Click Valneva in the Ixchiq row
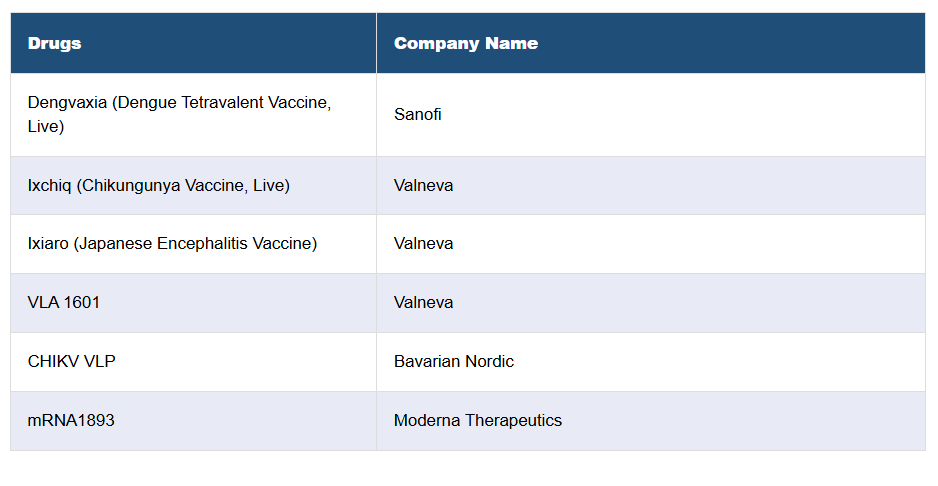 click(x=423, y=185)
